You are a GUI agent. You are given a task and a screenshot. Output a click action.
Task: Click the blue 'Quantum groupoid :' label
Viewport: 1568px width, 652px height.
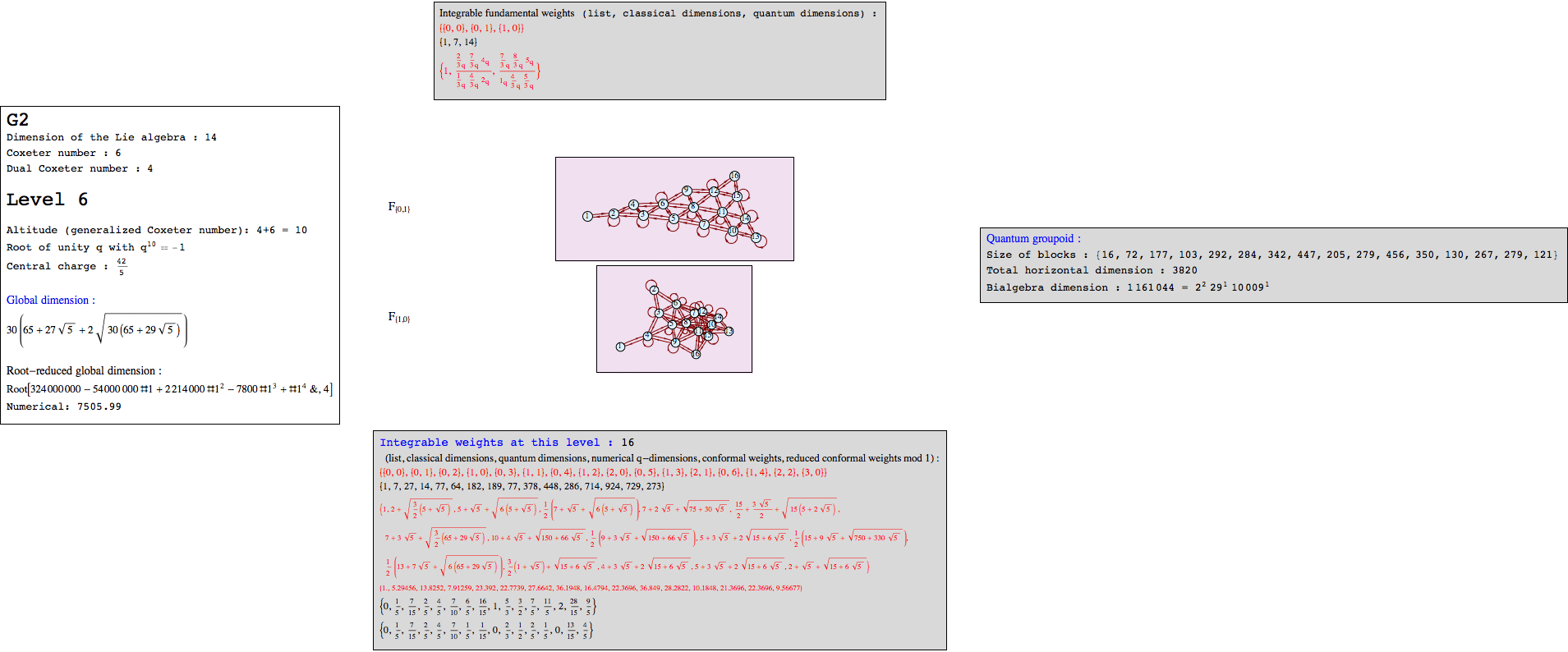[1033, 238]
